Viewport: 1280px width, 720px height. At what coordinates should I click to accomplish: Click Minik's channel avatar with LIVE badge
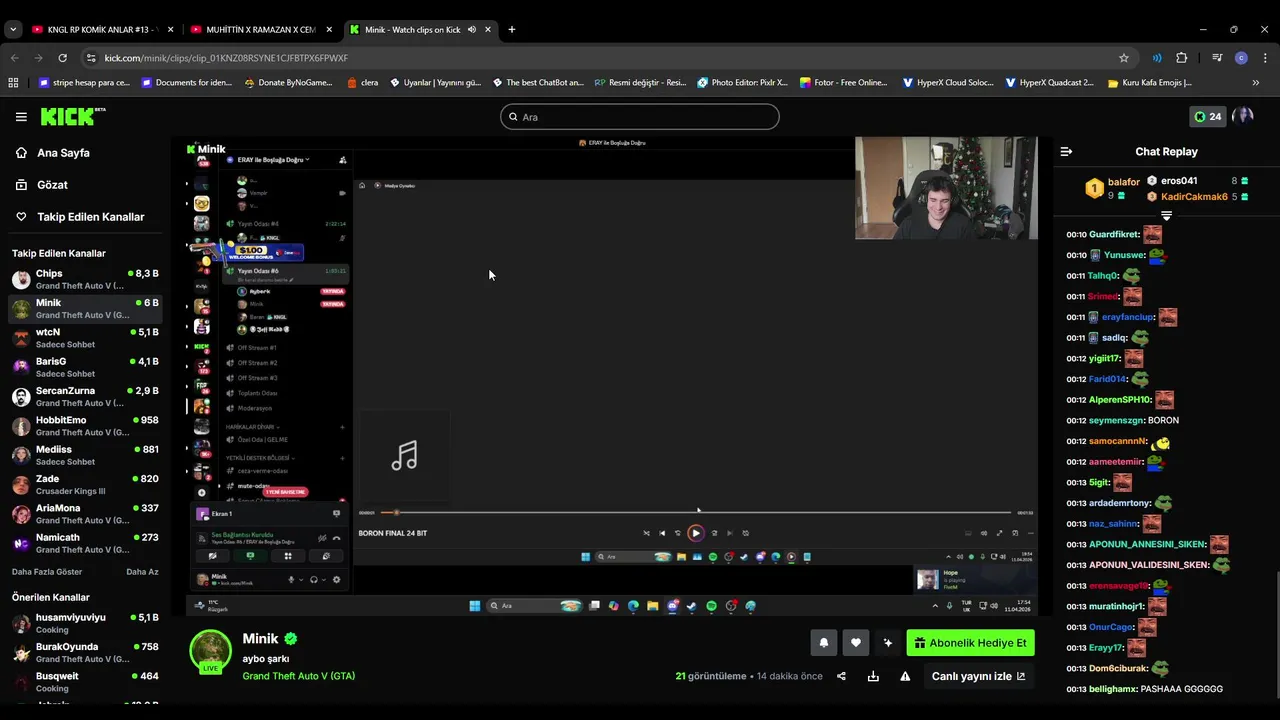211,652
